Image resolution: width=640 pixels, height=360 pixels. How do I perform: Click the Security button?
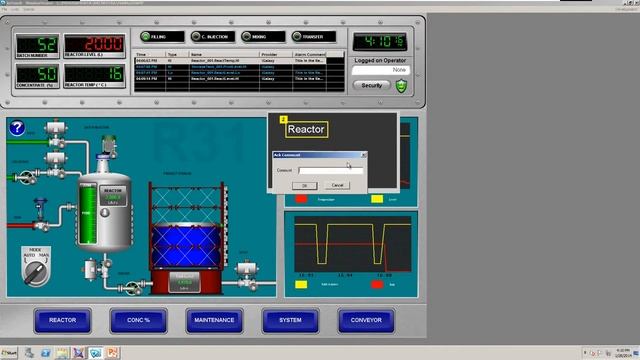coord(371,86)
